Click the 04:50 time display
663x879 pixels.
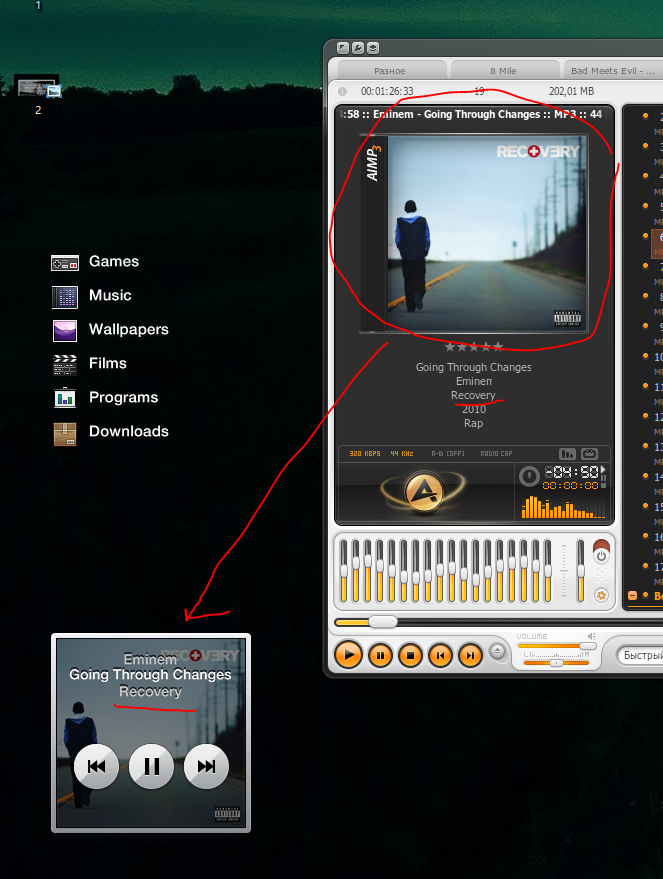tap(572, 472)
